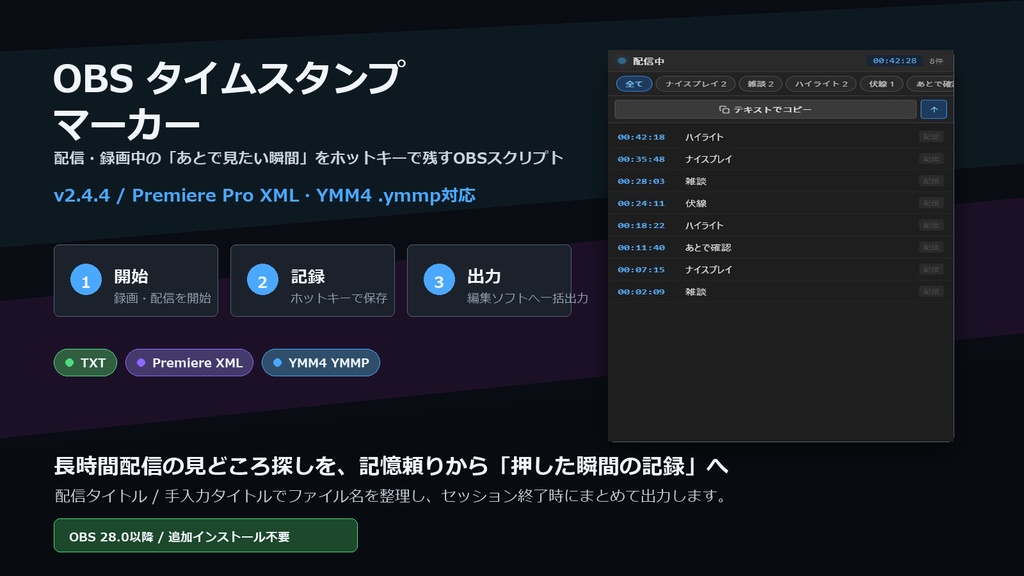Click the gray badge in the 00:42:18 row
The width and height of the screenshot is (1024, 576).
click(931, 137)
